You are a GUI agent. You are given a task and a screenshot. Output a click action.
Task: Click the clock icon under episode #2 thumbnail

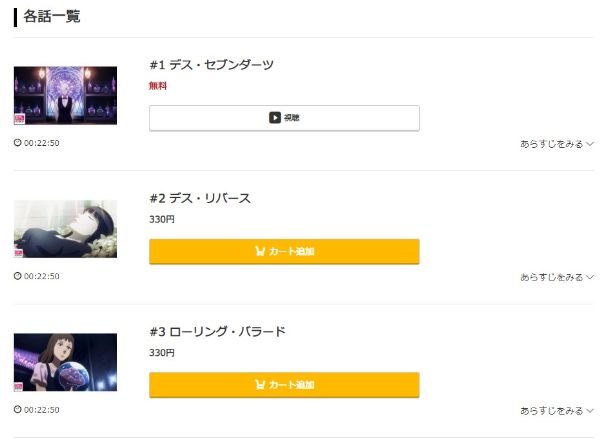point(18,276)
